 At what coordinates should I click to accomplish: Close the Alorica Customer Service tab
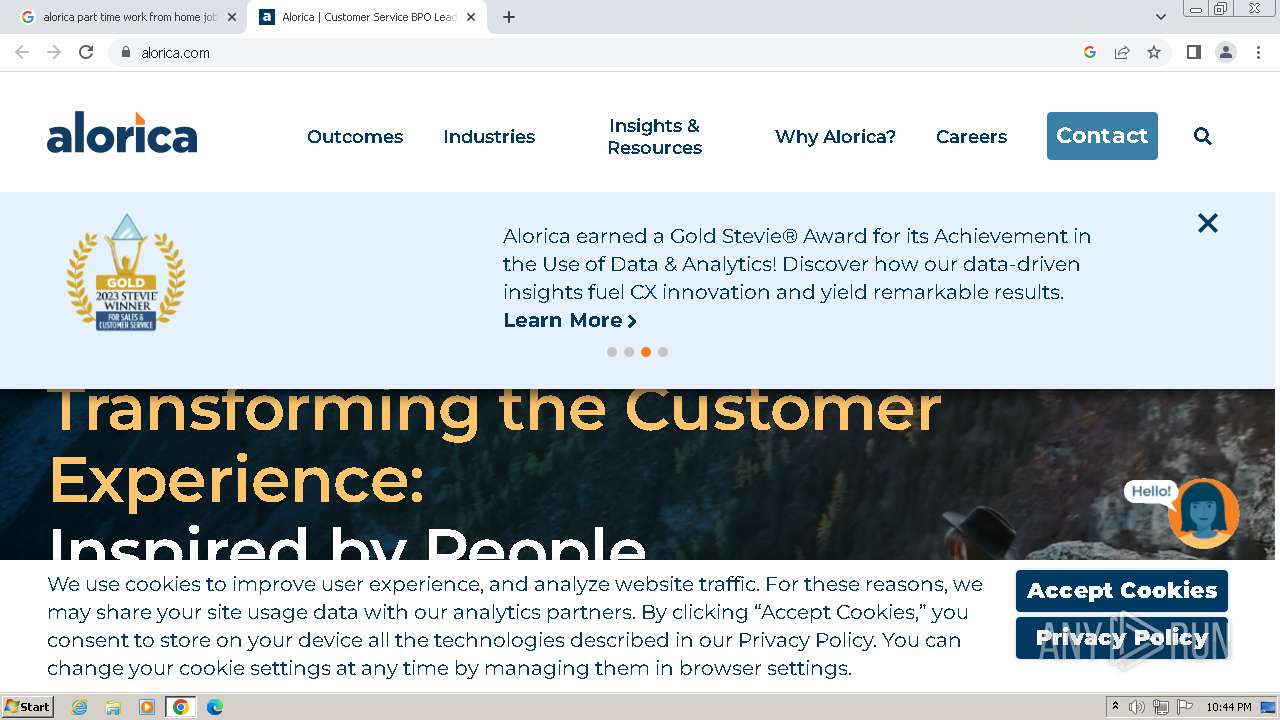click(x=470, y=17)
